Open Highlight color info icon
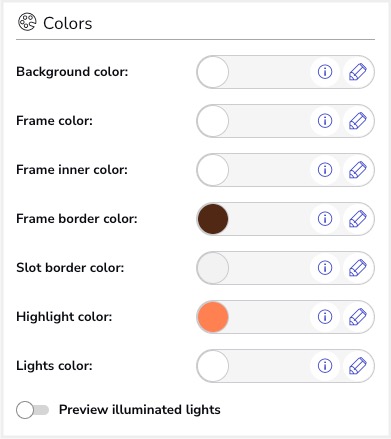 (325, 317)
